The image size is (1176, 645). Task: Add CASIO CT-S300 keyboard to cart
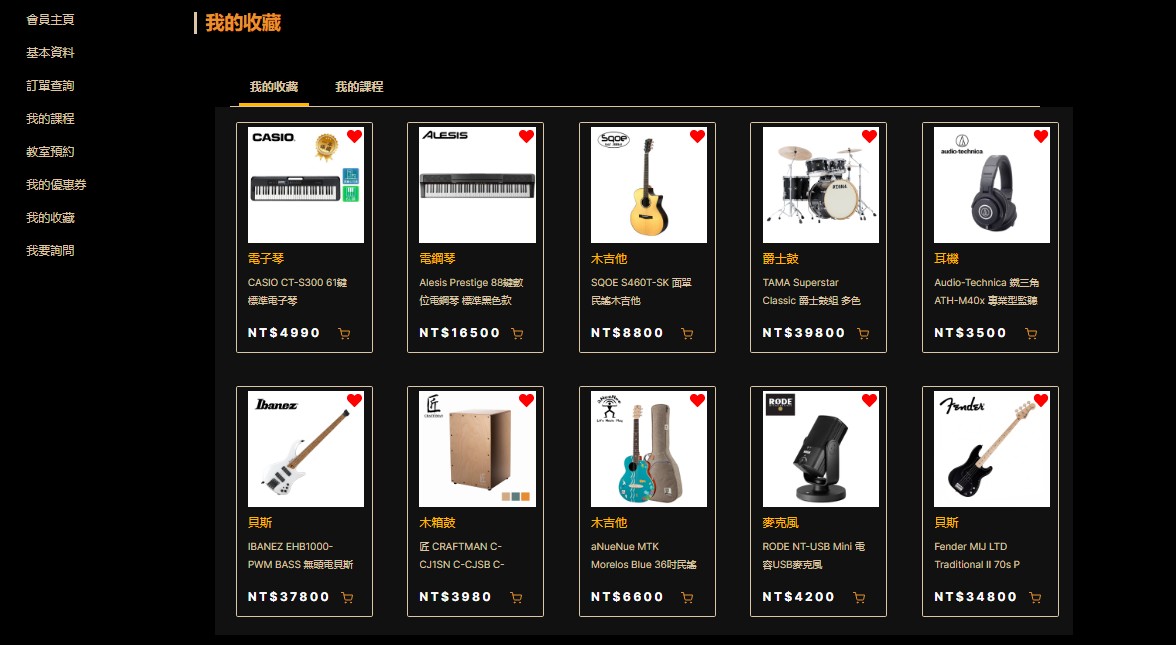(344, 334)
